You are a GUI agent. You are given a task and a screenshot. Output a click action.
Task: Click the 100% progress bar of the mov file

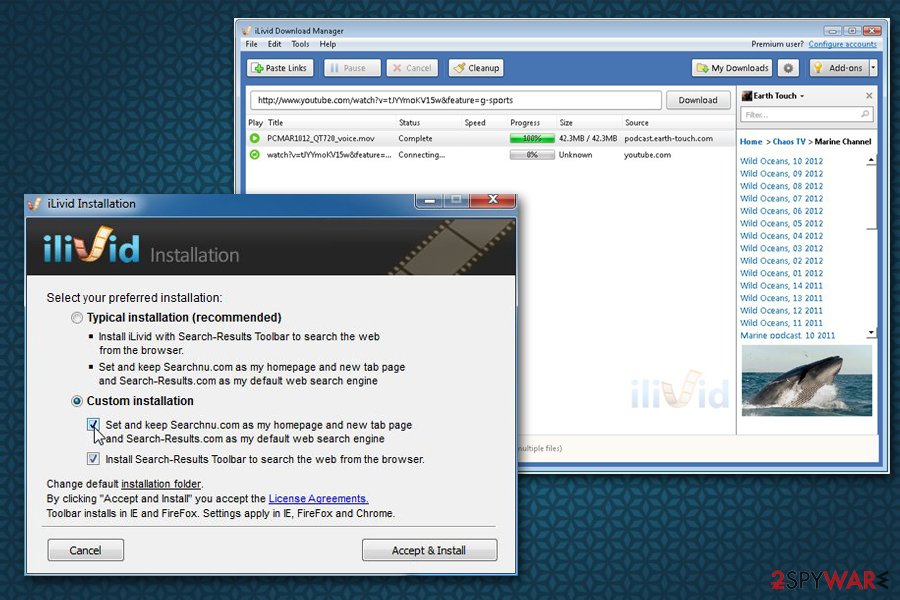532,138
